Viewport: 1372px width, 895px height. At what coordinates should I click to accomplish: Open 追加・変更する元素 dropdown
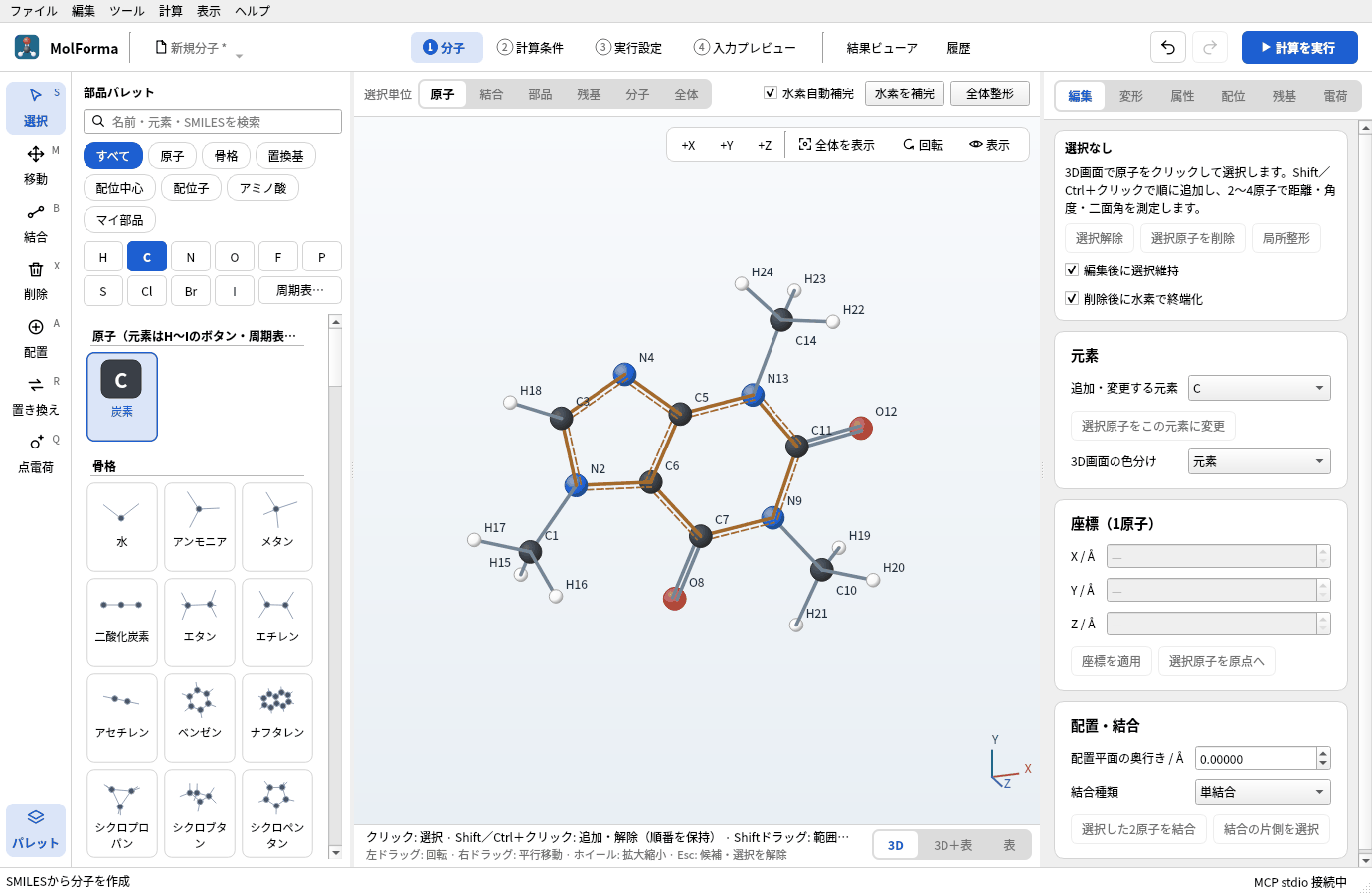click(x=1259, y=388)
